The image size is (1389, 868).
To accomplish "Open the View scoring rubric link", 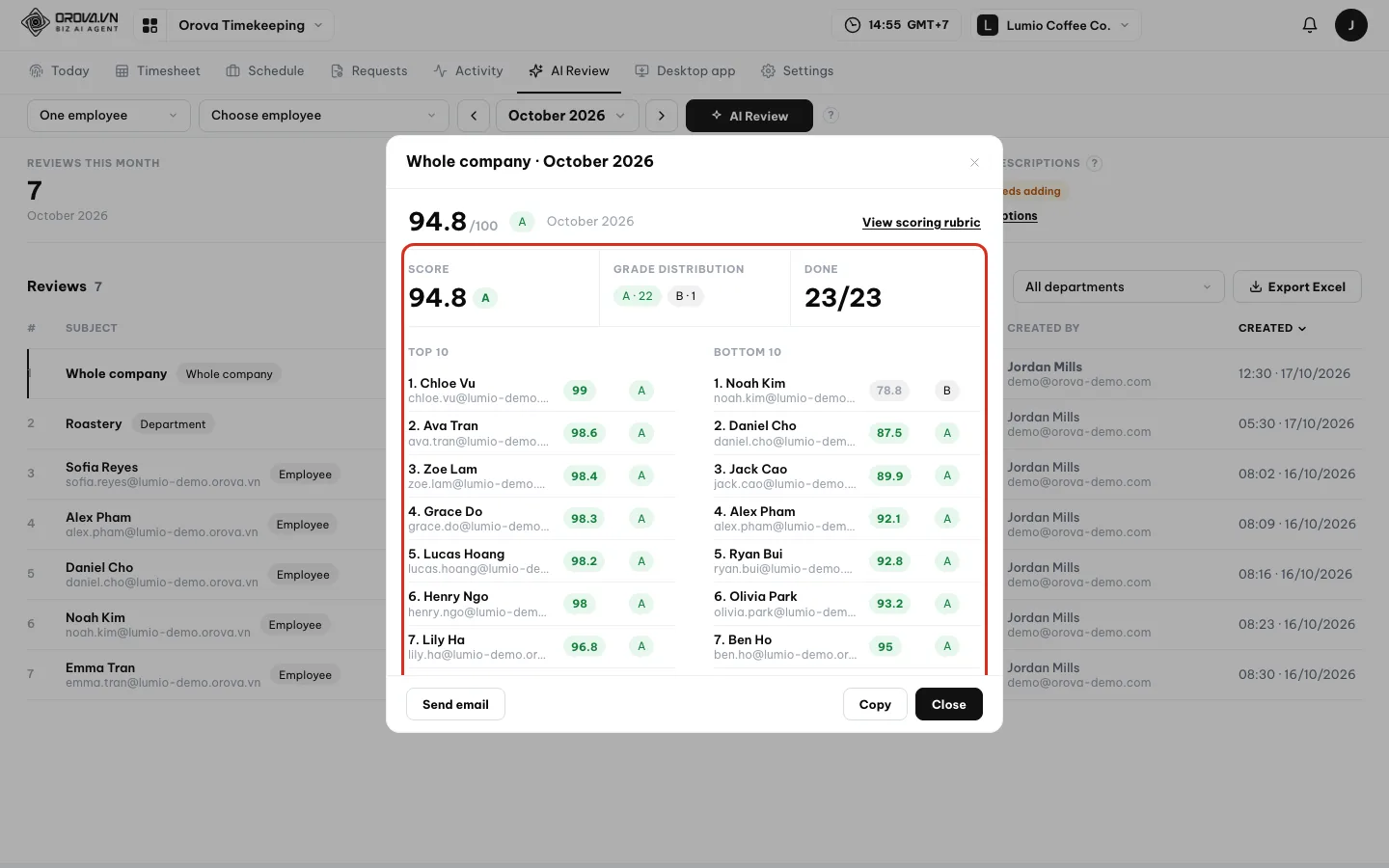I will 921,222.
